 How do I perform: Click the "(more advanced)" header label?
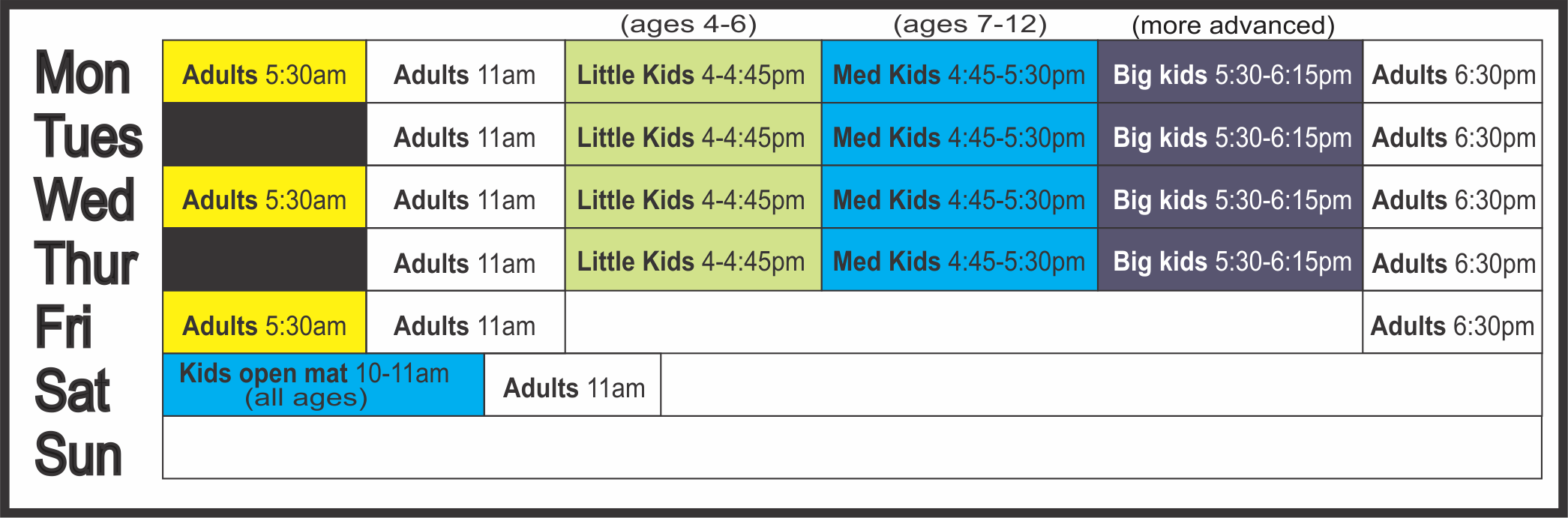click(x=1233, y=25)
